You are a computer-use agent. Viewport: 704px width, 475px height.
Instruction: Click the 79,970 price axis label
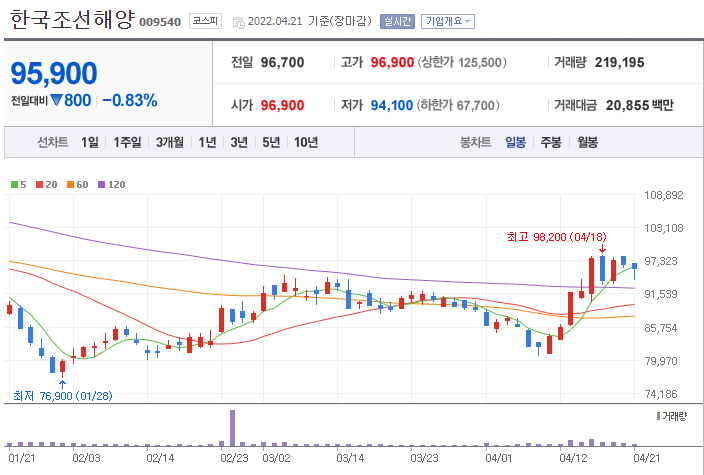[x=661, y=361]
